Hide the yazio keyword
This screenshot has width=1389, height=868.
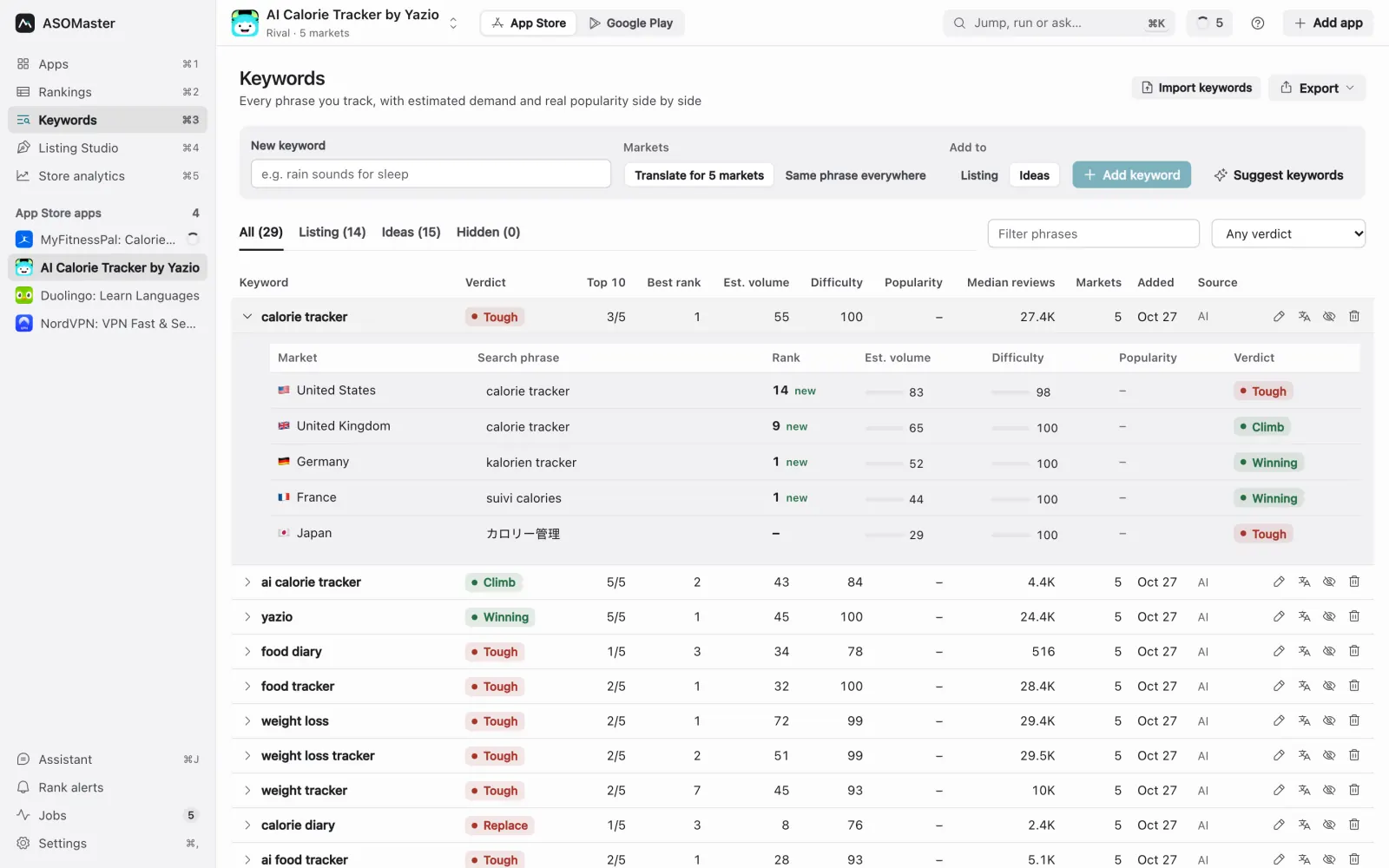(x=1329, y=616)
